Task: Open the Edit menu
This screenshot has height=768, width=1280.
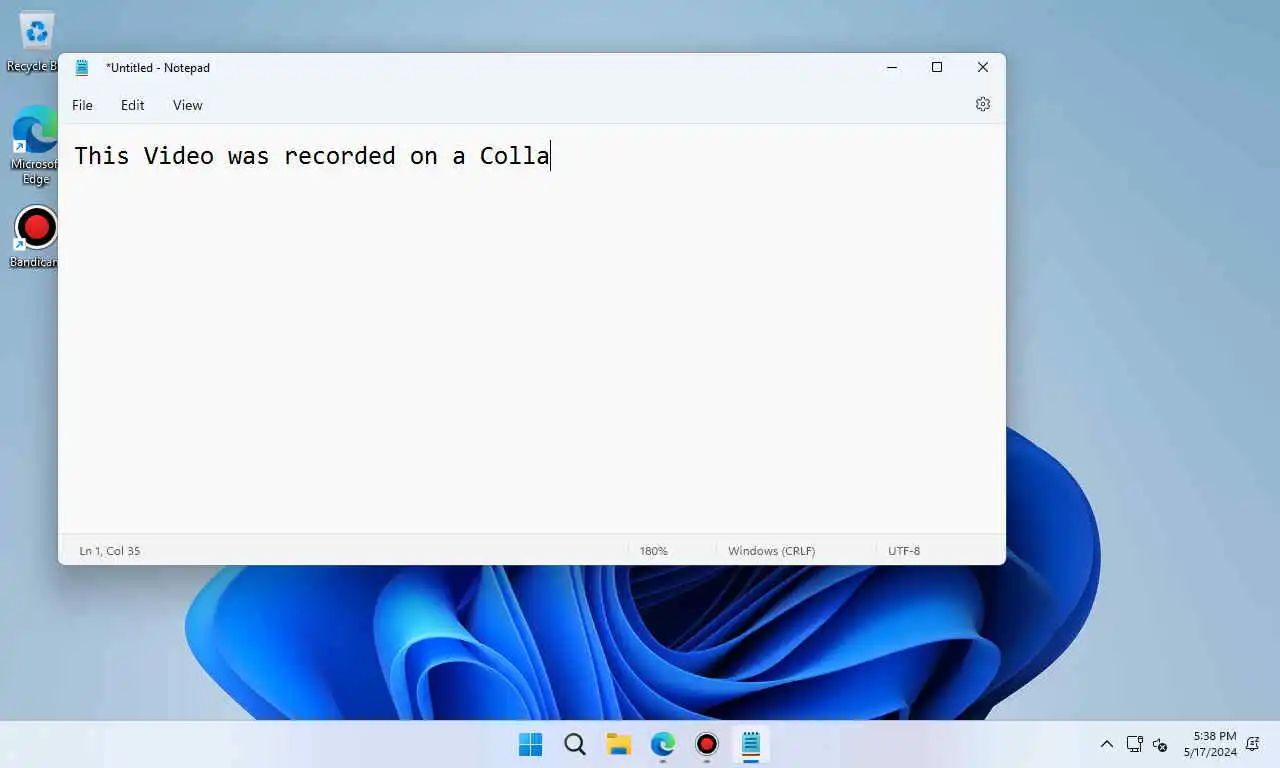Action: click(x=132, y=105)
